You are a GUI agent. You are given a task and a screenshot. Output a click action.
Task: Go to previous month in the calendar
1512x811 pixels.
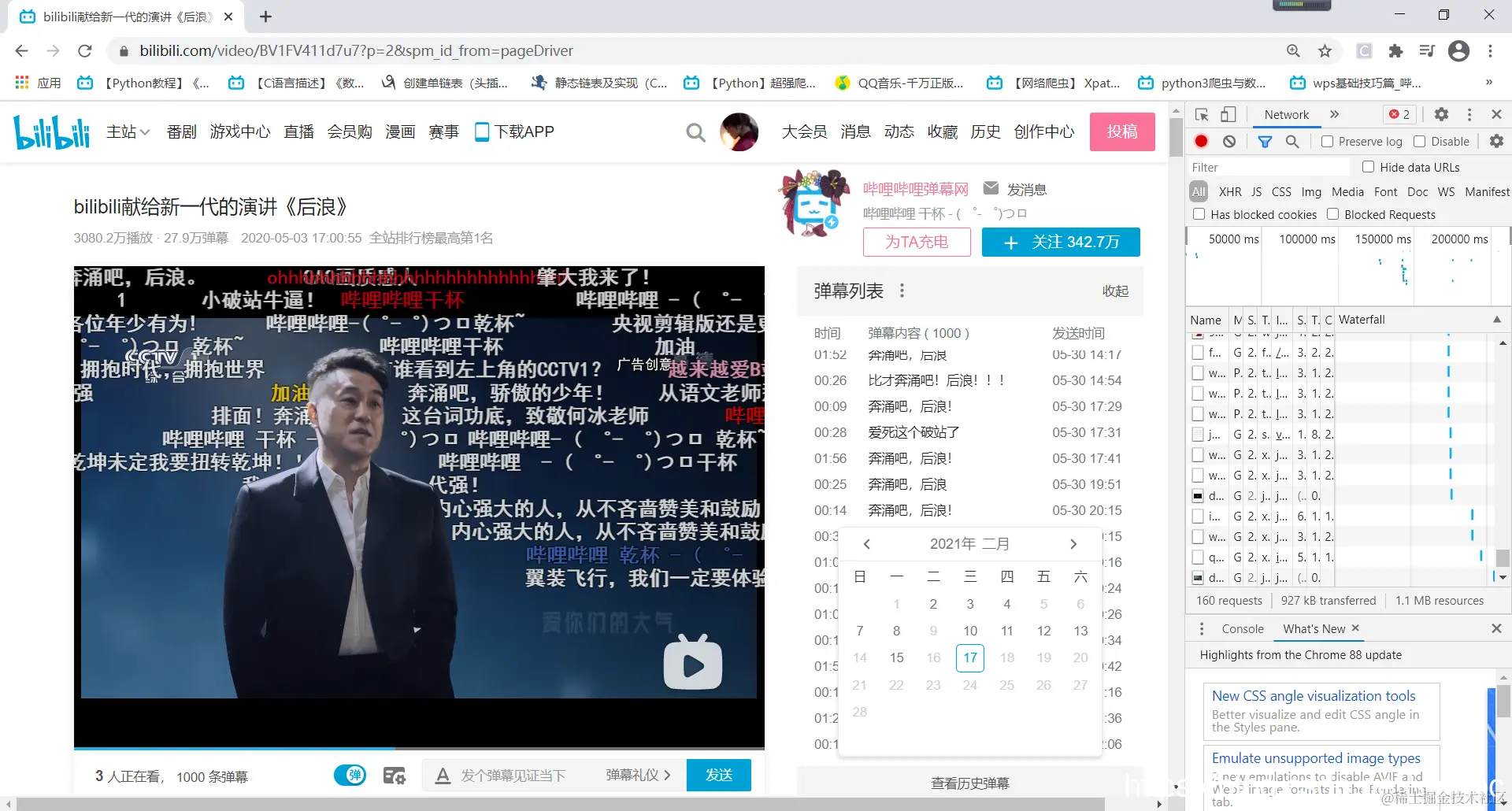coord(866,543)
